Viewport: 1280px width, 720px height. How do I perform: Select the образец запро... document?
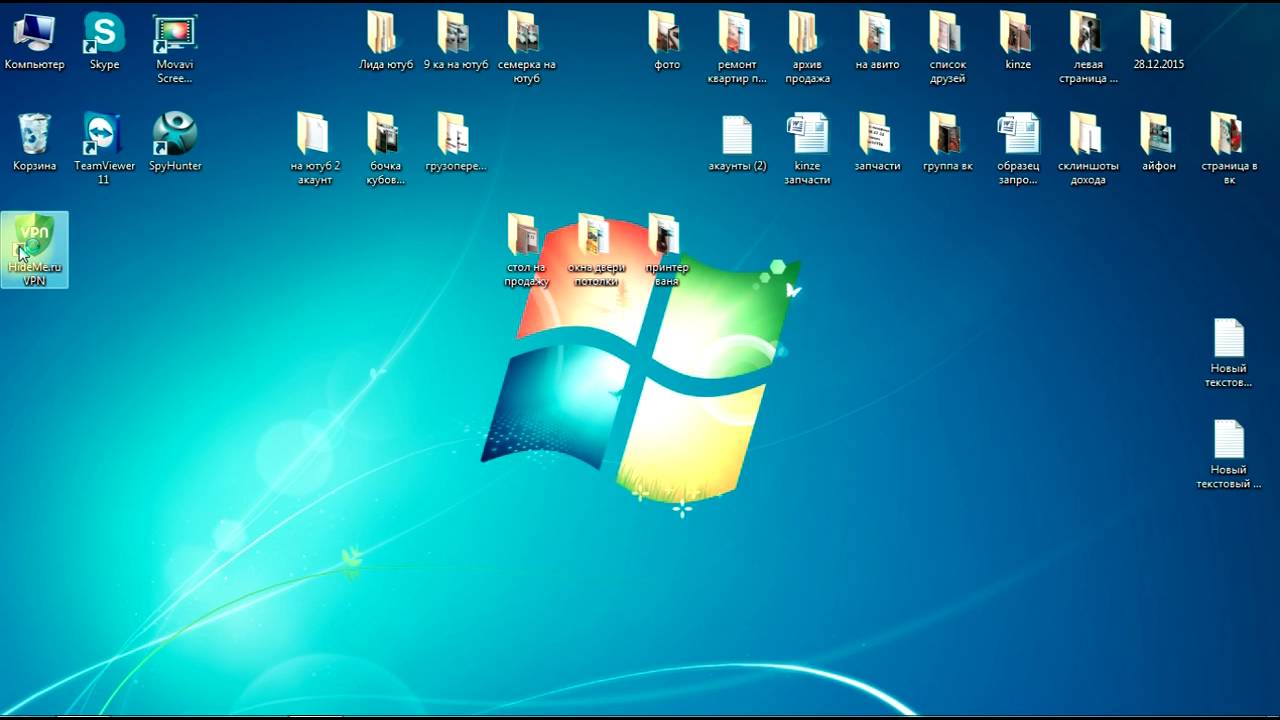[x=1017, y=148]
